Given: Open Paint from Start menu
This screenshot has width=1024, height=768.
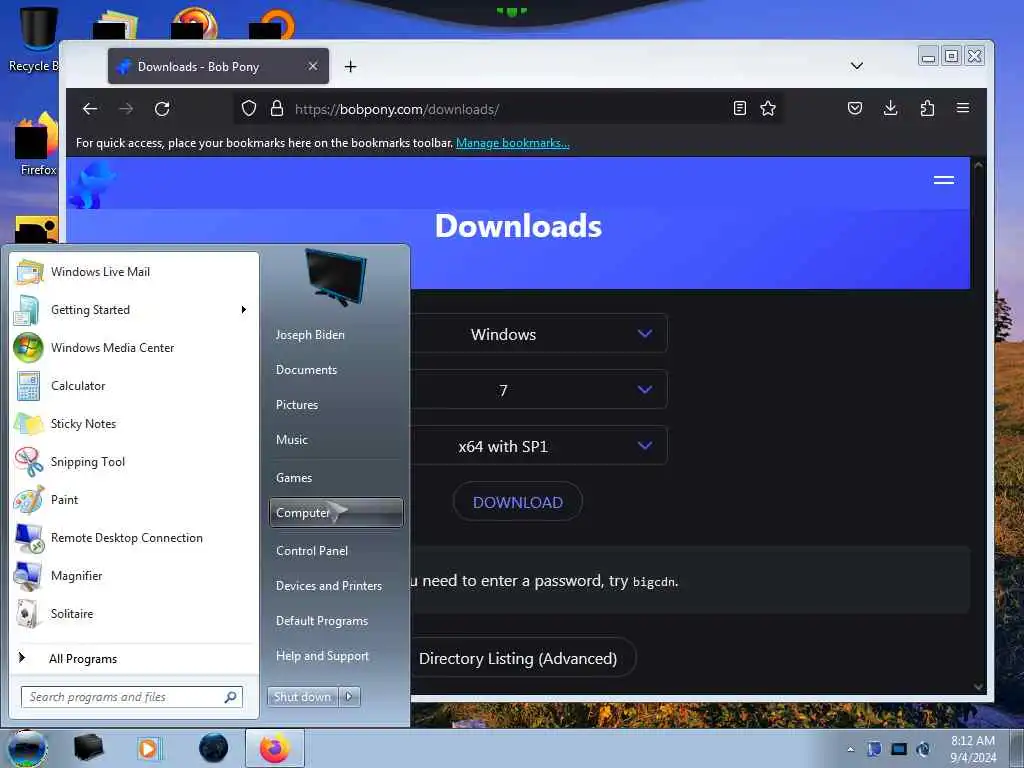Looking at the screenshot, I should [135, 500].
